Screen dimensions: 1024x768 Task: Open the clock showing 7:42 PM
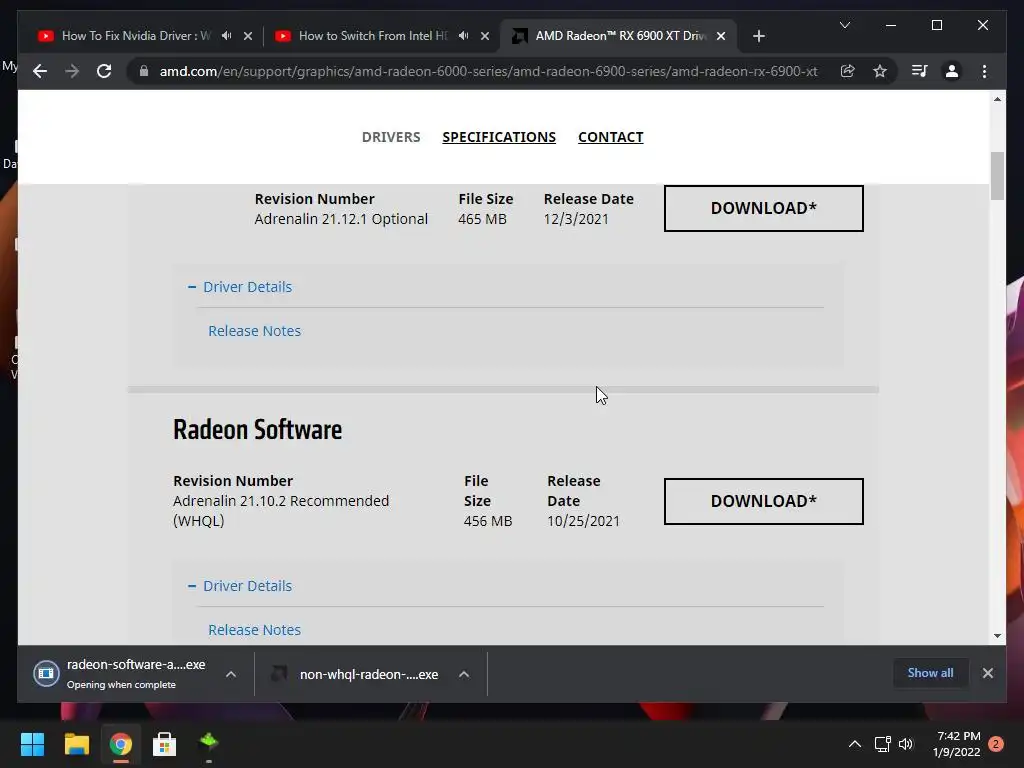(957, 744)
